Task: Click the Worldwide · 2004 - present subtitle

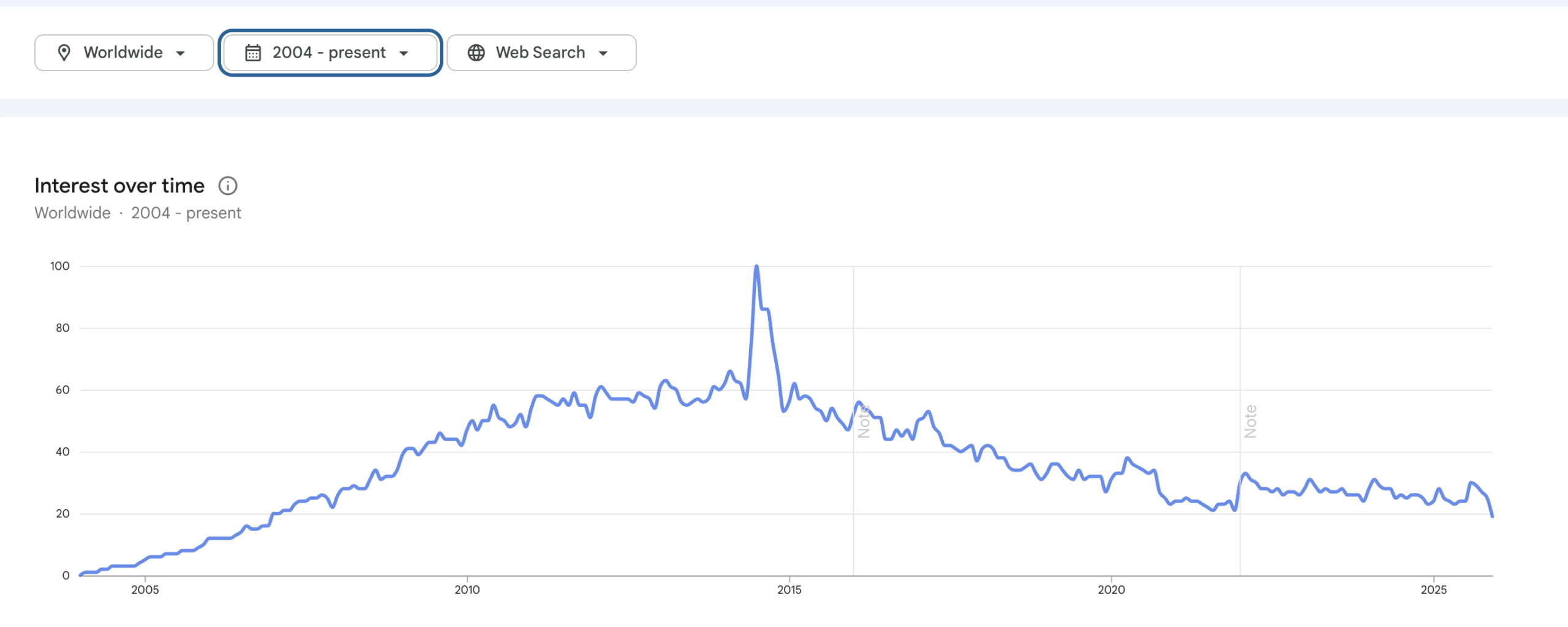Action: tap(138, 213)
